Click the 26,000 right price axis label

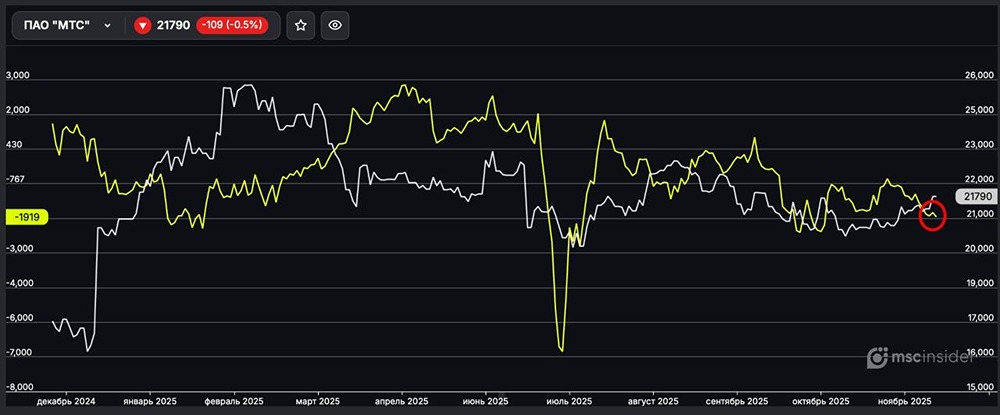[x=974, y=76]
